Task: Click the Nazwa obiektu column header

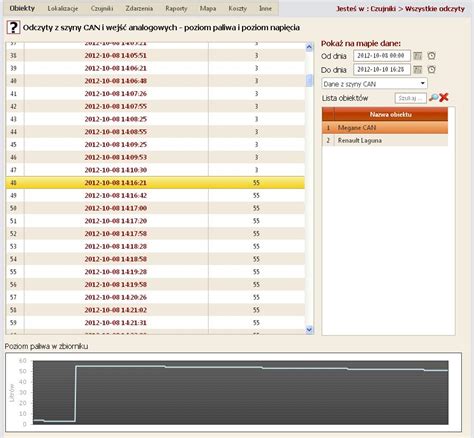Action: coord(391,114)
